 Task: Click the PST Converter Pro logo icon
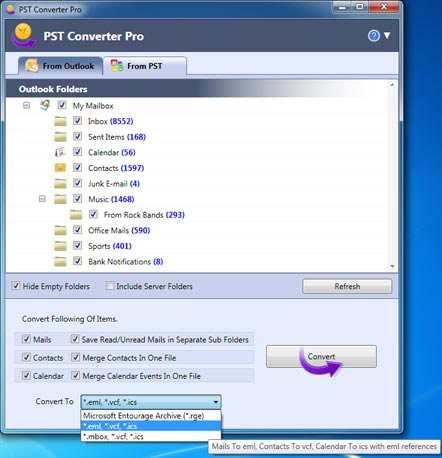(23, 35)
